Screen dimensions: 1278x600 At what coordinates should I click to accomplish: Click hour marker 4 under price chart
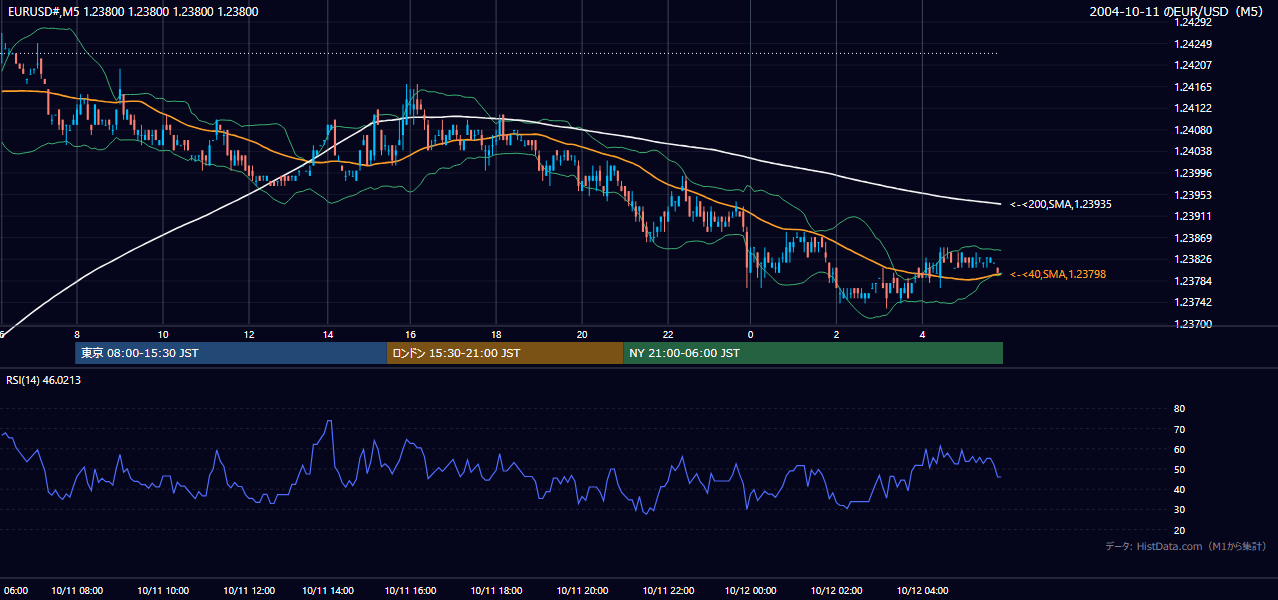coord(923,334)
